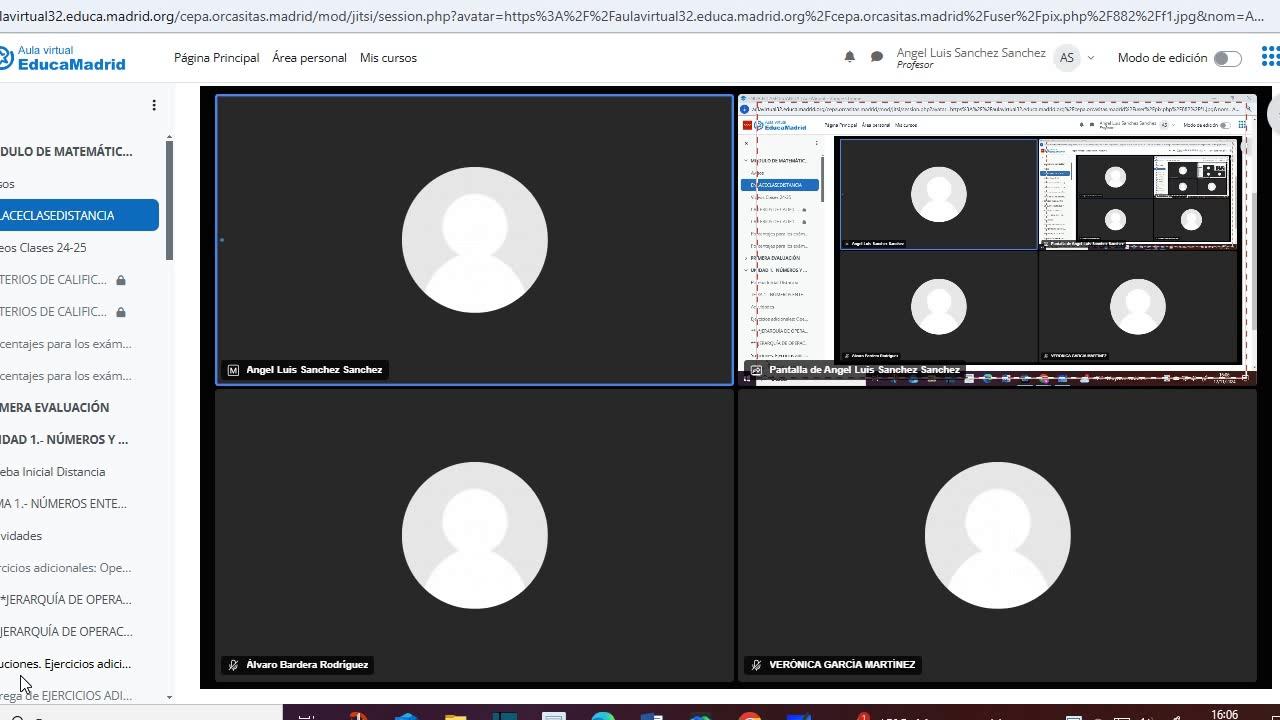Open the messages chat bubble icon
This screenshot has width=1280, height=720.
click(x=877, y=58)
